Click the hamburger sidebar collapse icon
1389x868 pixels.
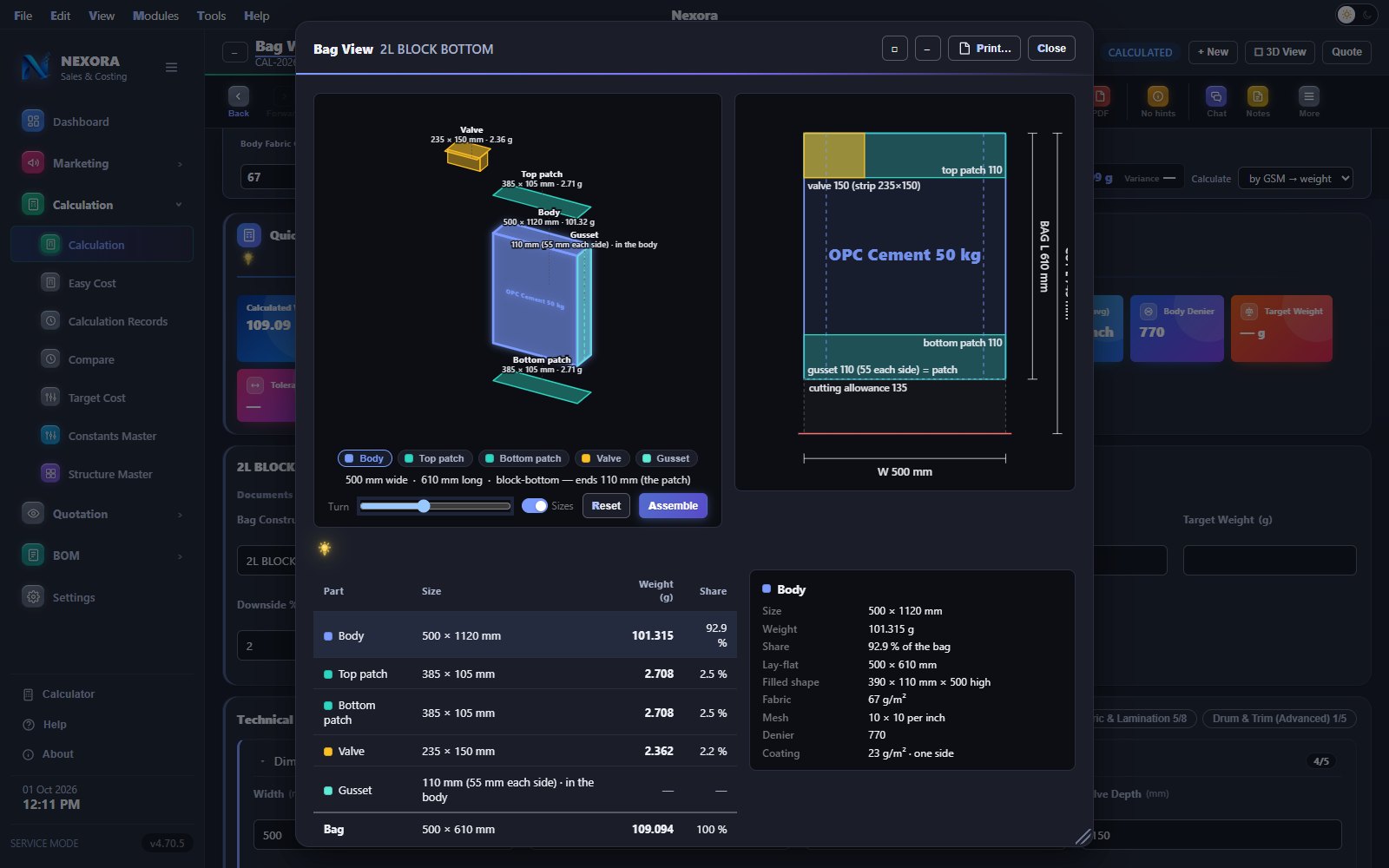click(x=171, y=68)
